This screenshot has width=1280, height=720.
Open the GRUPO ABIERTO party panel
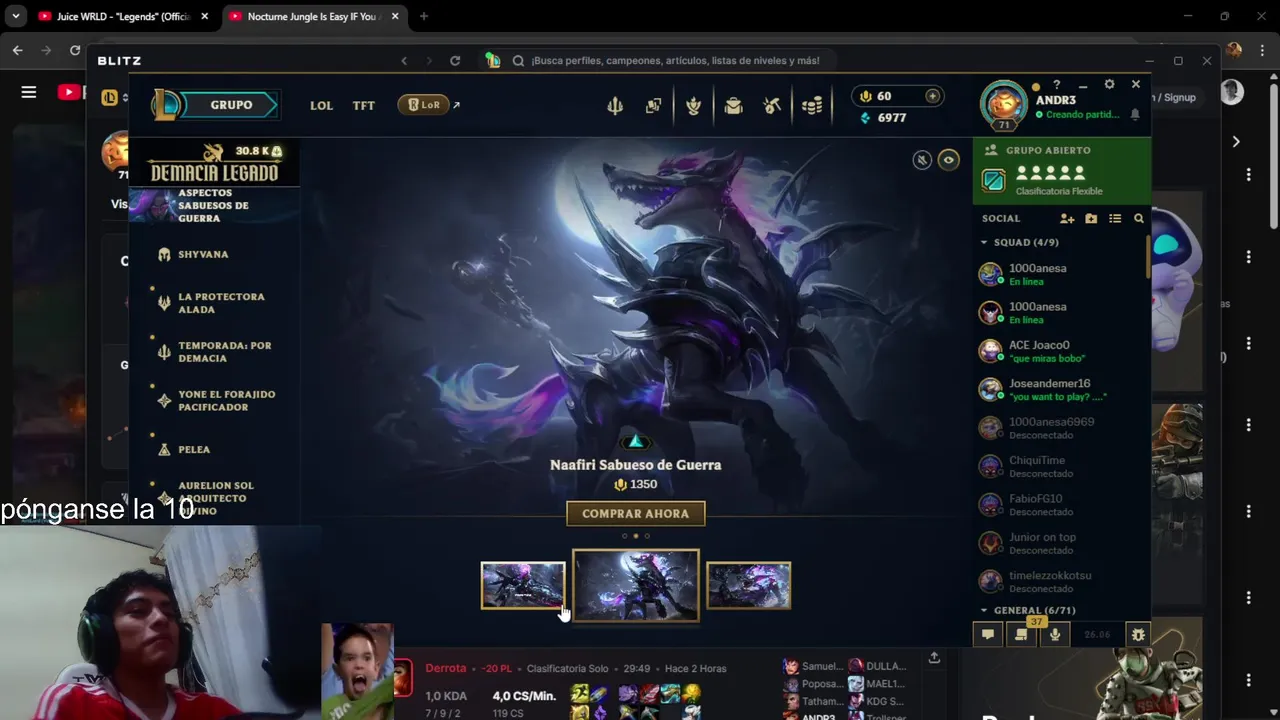[x=1062, y=171]
